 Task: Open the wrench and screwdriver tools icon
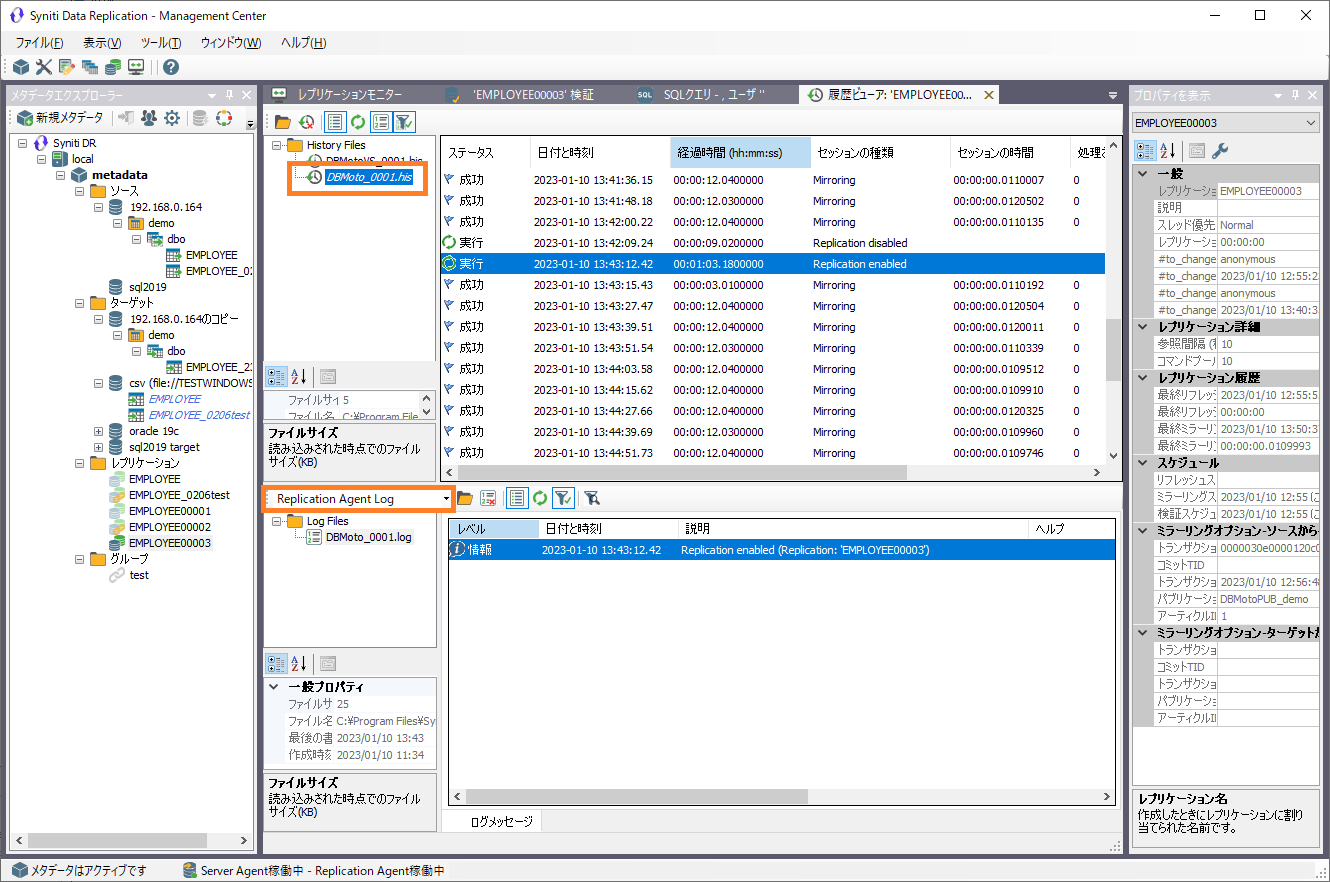click(x=44, y=67)
